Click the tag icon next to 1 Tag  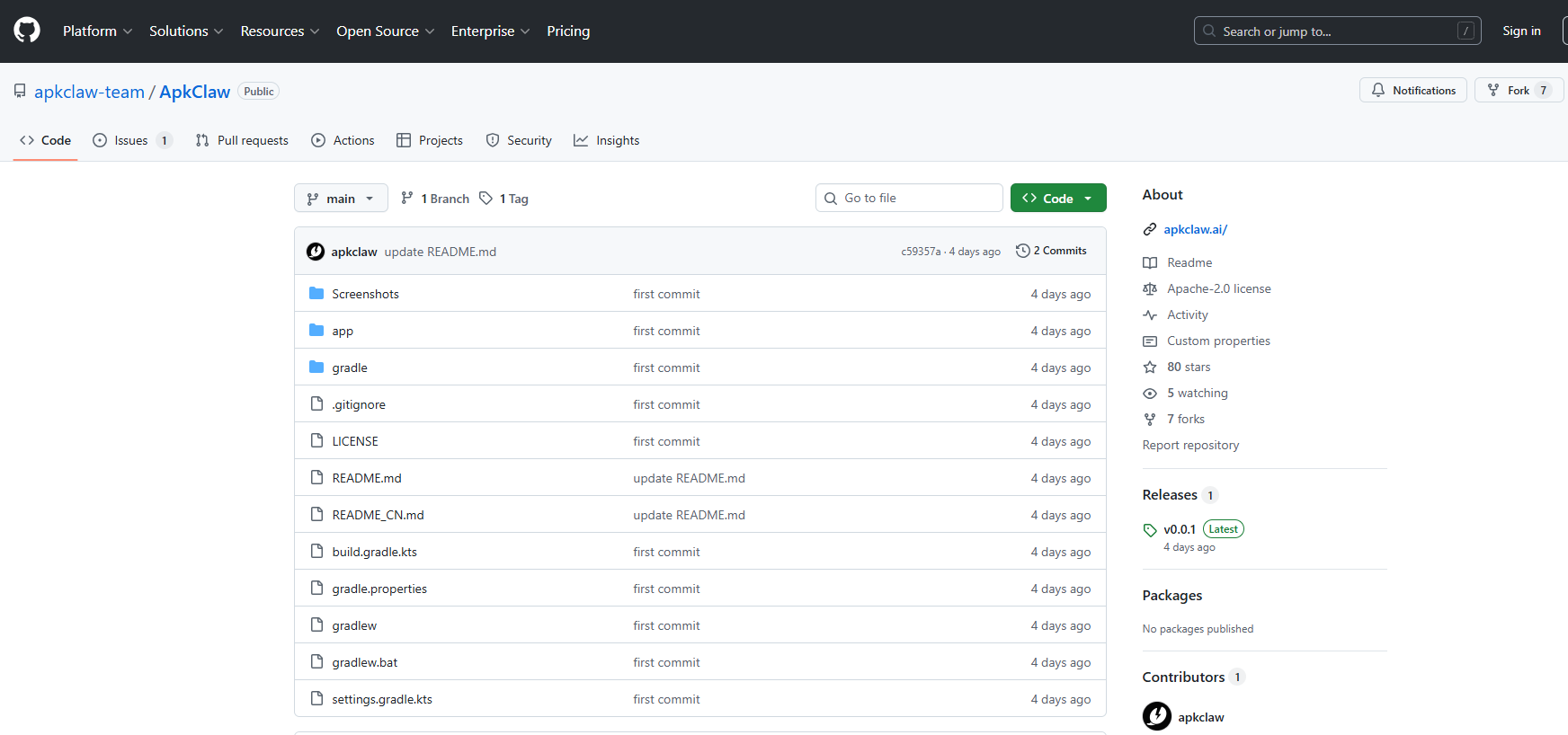(486, 199)
